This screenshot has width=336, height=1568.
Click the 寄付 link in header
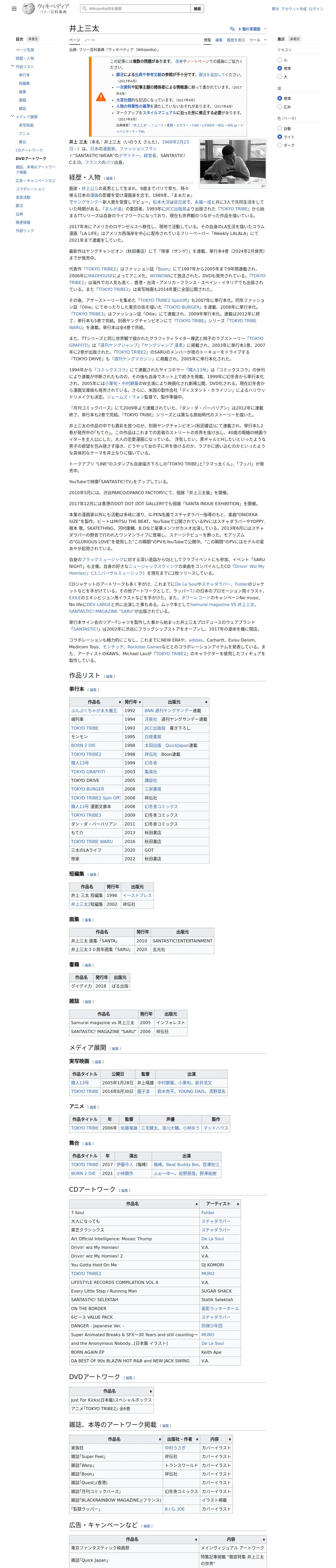coord(275,9)
